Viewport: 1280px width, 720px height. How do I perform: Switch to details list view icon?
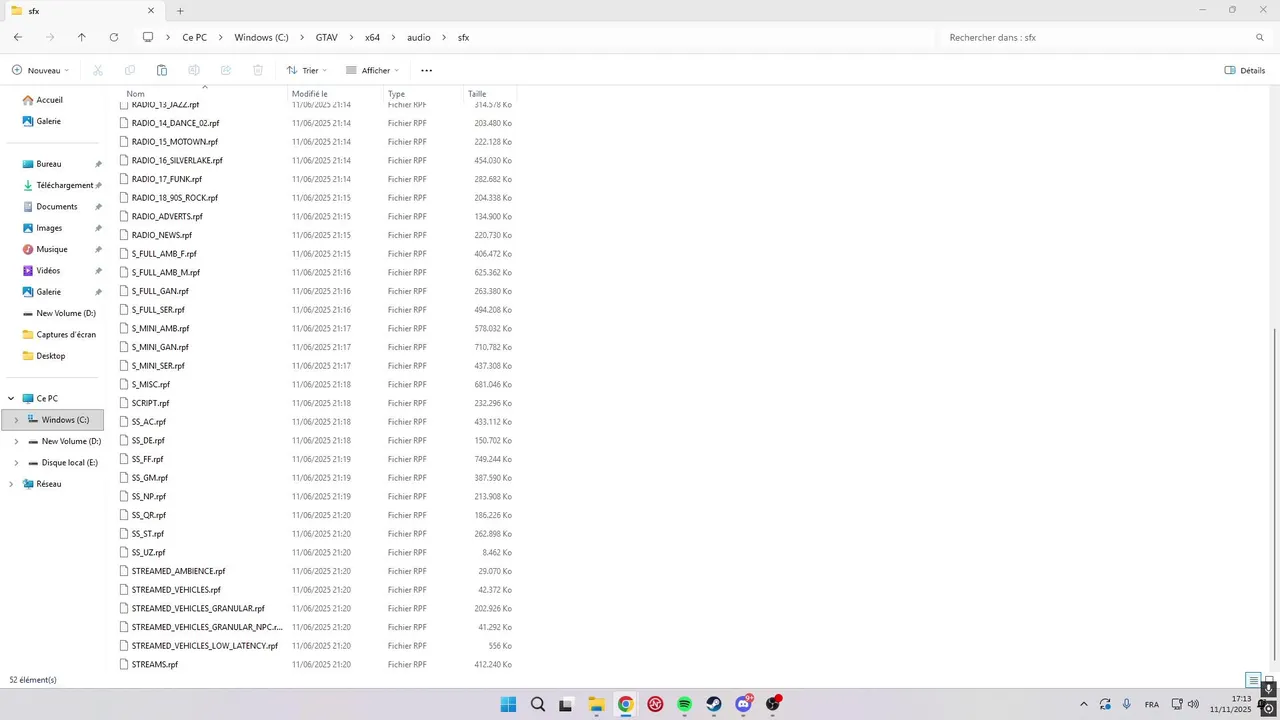click(1253, 680)
